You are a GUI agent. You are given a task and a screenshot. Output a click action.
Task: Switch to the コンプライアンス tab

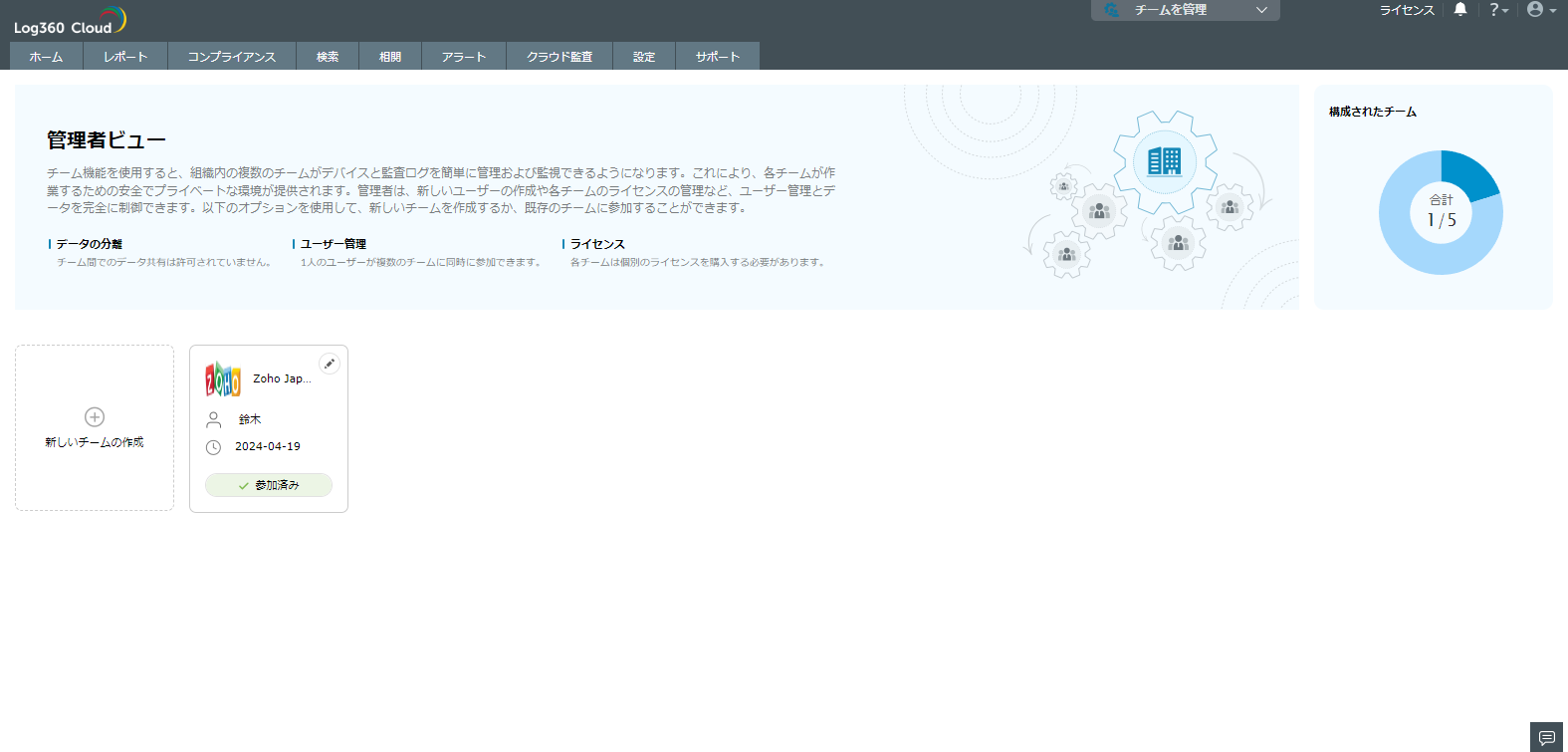(232, 57)
